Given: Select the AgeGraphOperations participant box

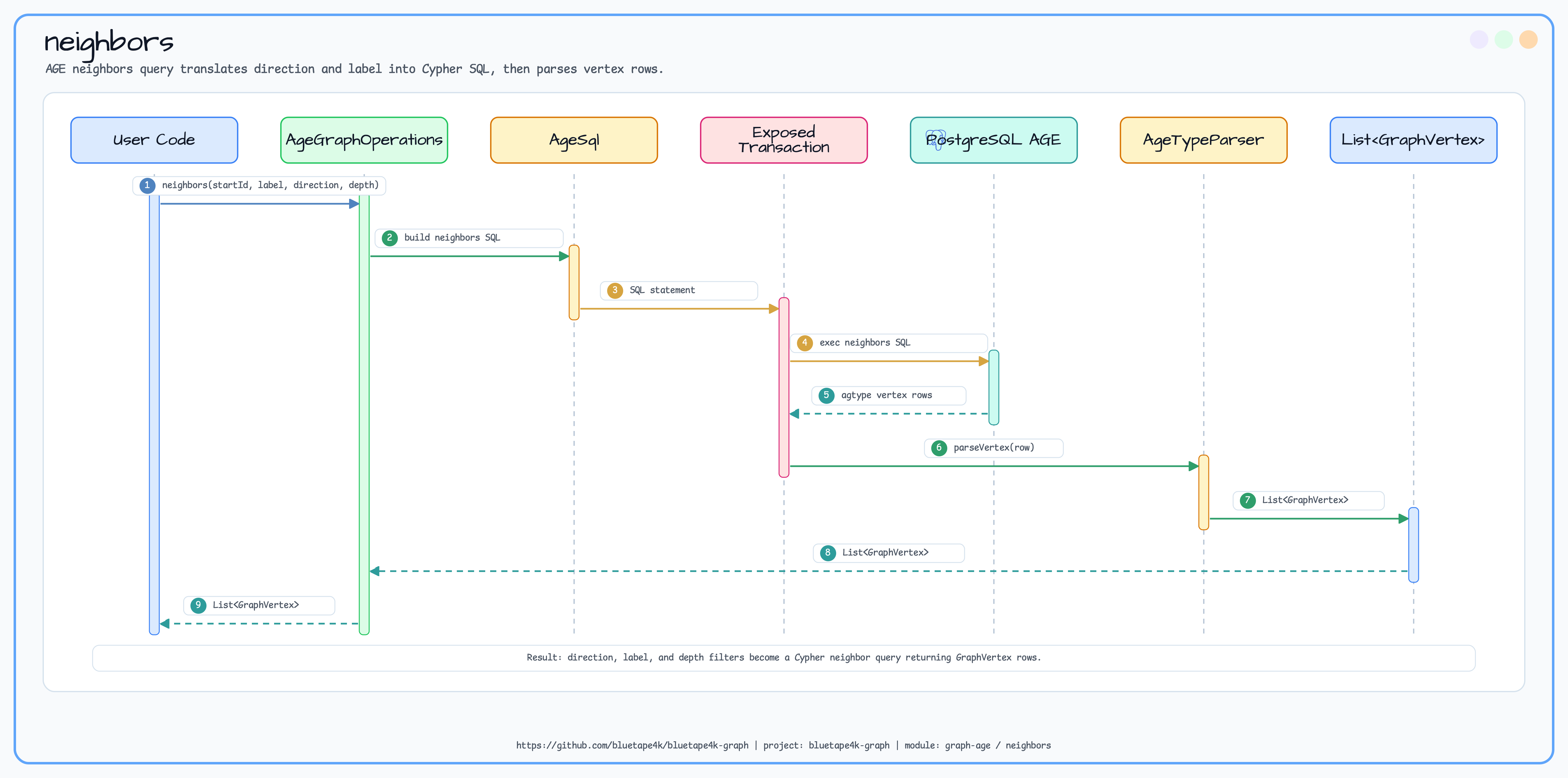Looking at the screenshot, I should (x=364, y=140).
